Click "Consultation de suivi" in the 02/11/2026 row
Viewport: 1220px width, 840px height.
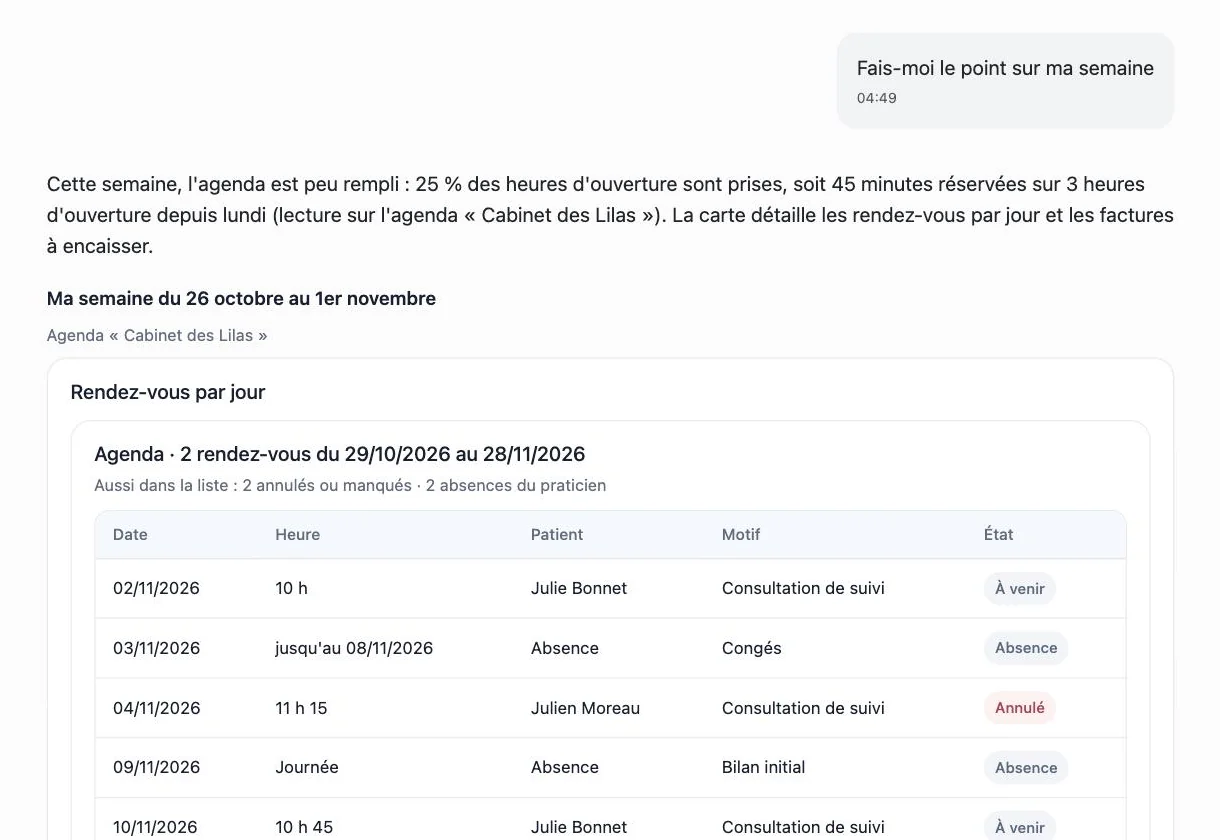(x=803, y=588)
